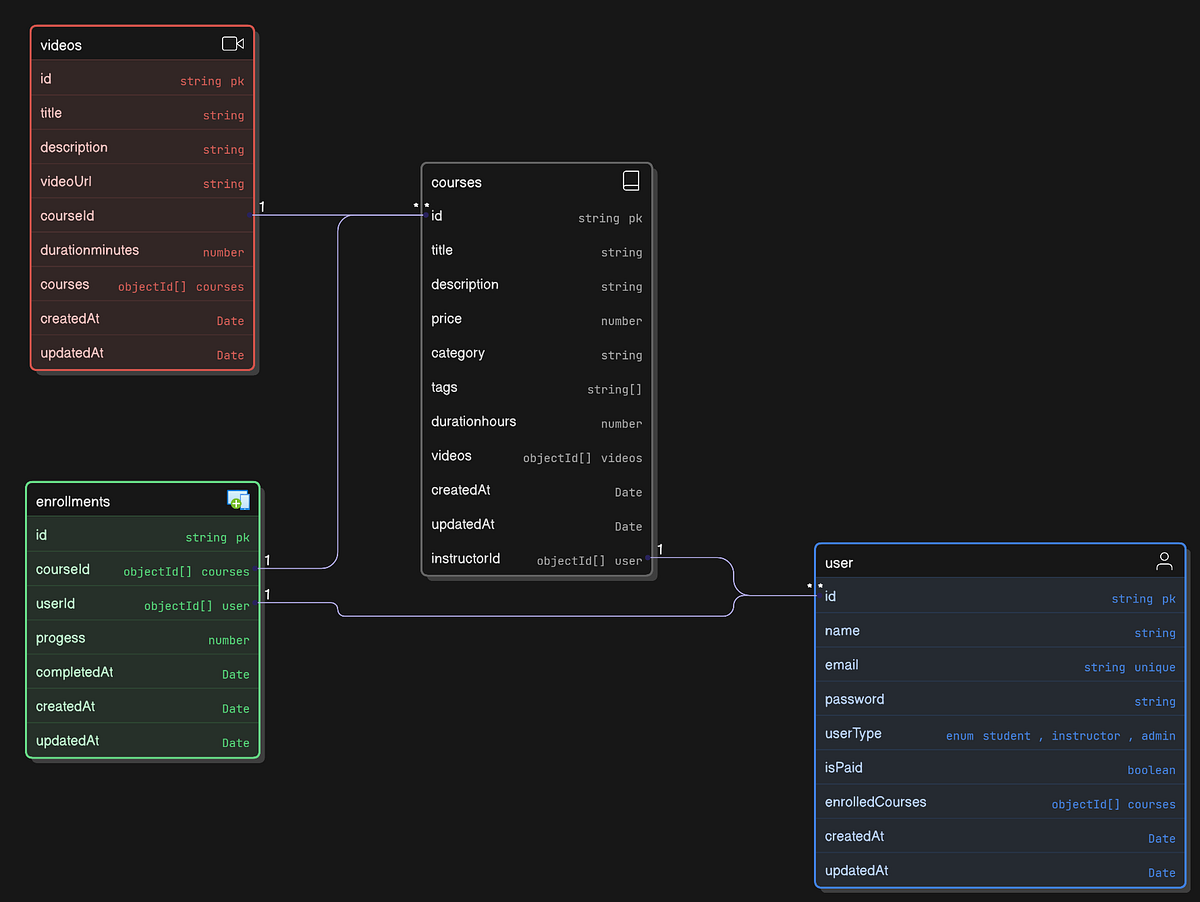1200x902 pixels.
Task: Click the 1 cardinality label near enrollments courseId
Action: click(x=266, y=561)
